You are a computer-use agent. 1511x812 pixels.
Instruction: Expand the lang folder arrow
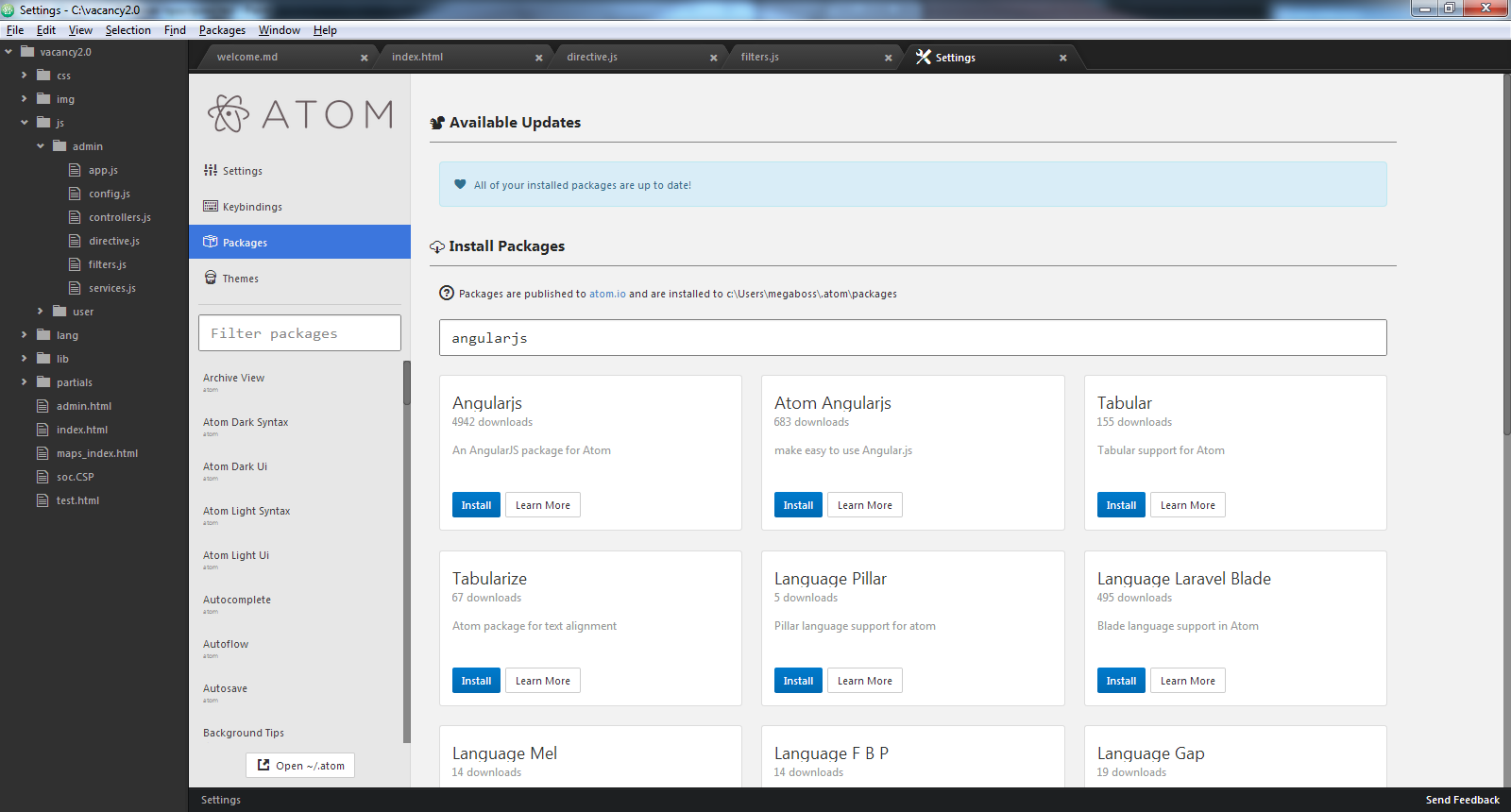(x=24, y=334)
